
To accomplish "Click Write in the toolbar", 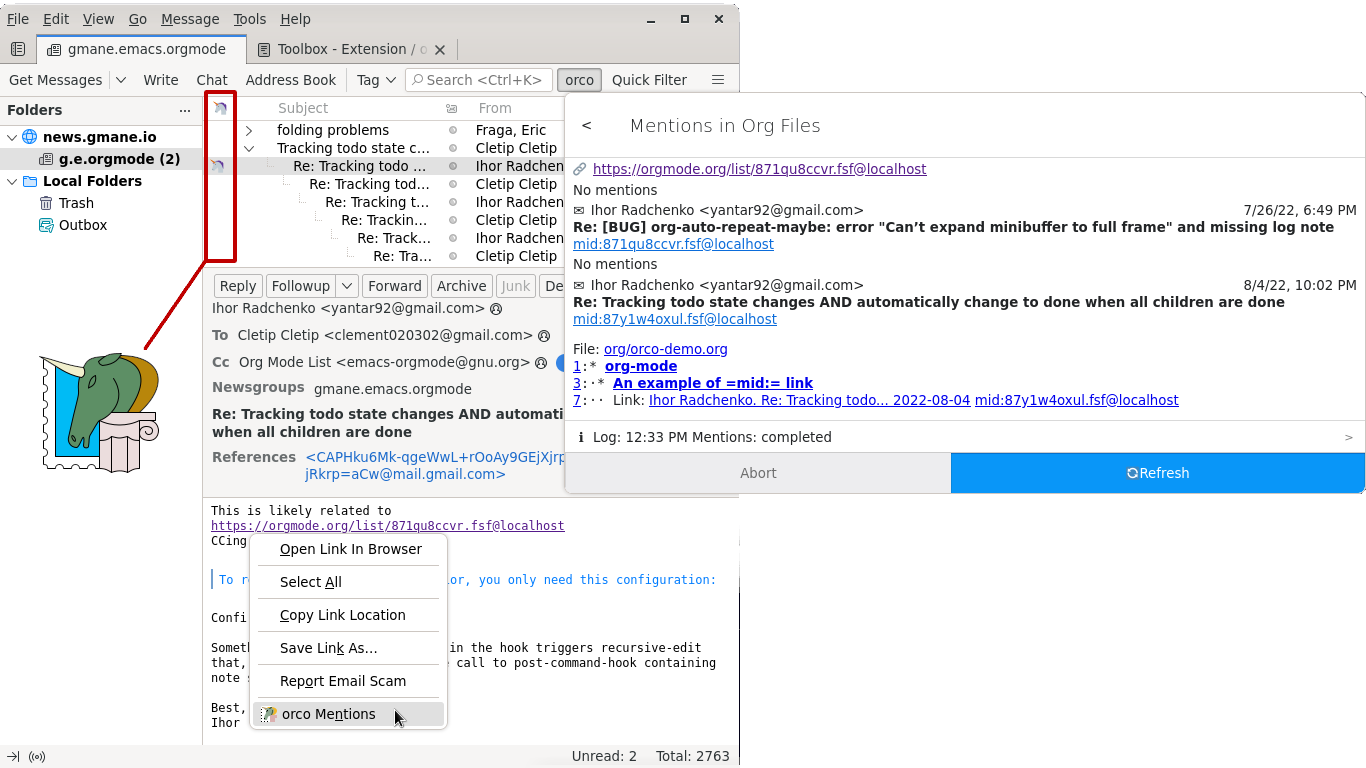I will point(160,80).
